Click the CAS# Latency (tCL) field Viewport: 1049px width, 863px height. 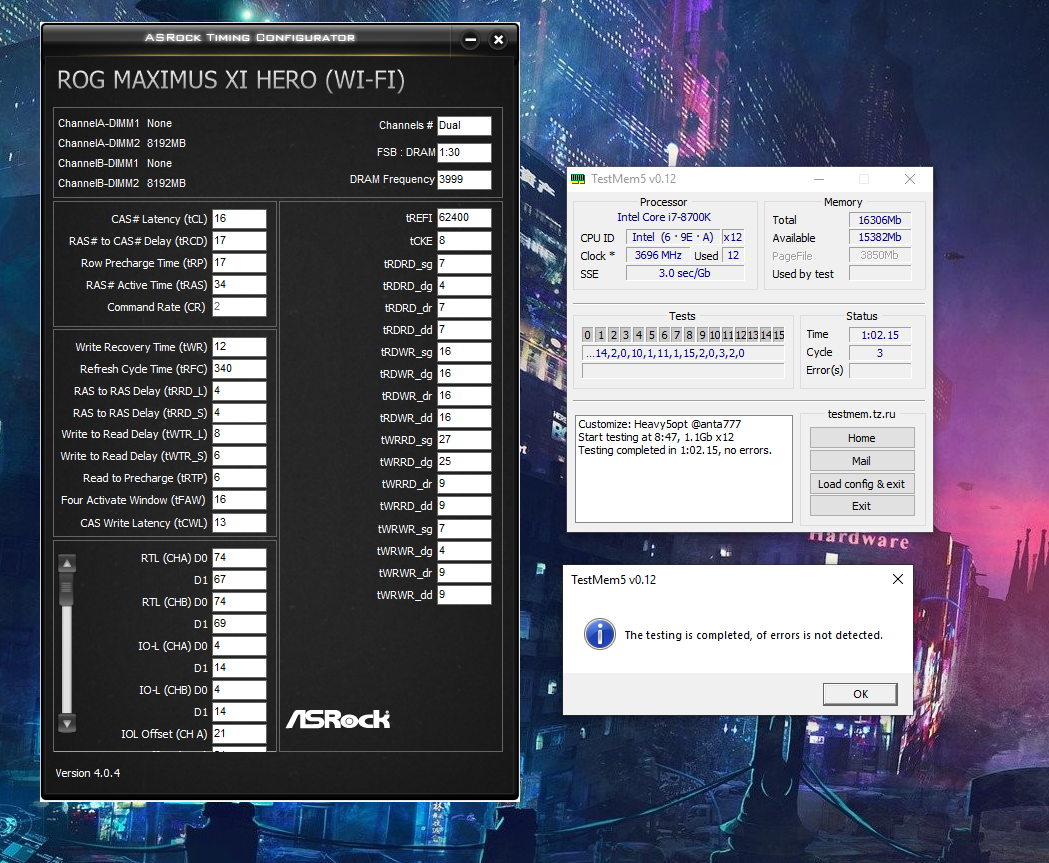tap(240, 219)
